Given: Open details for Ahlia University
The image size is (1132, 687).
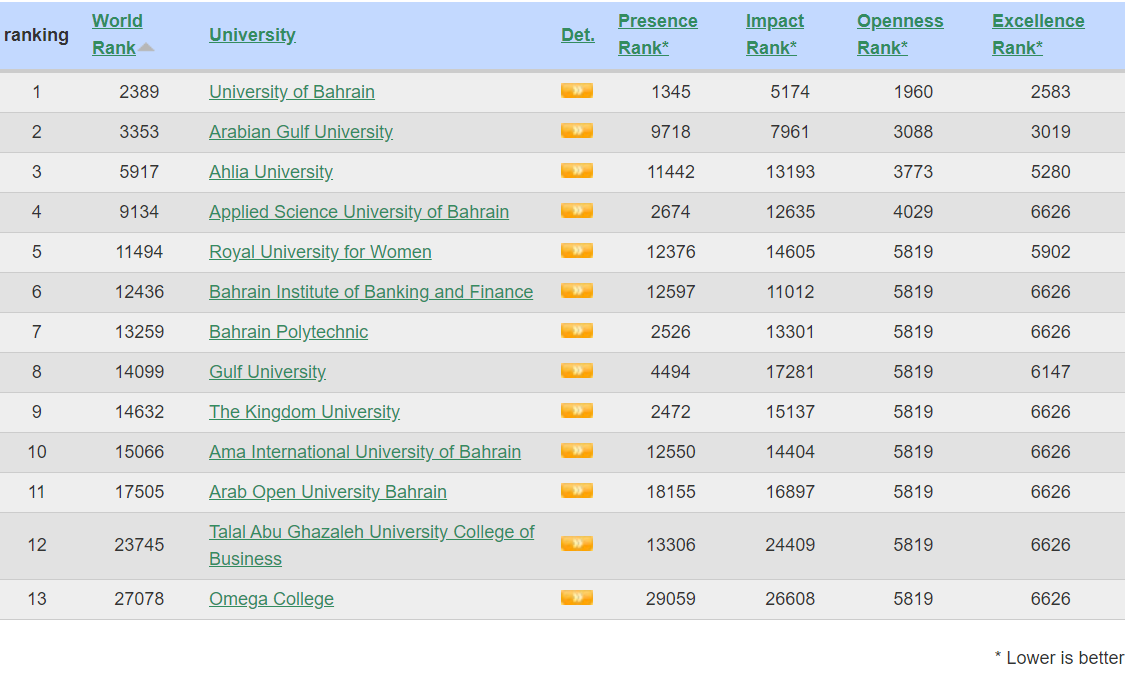Looking at the screenshot, I should (577, 171).
